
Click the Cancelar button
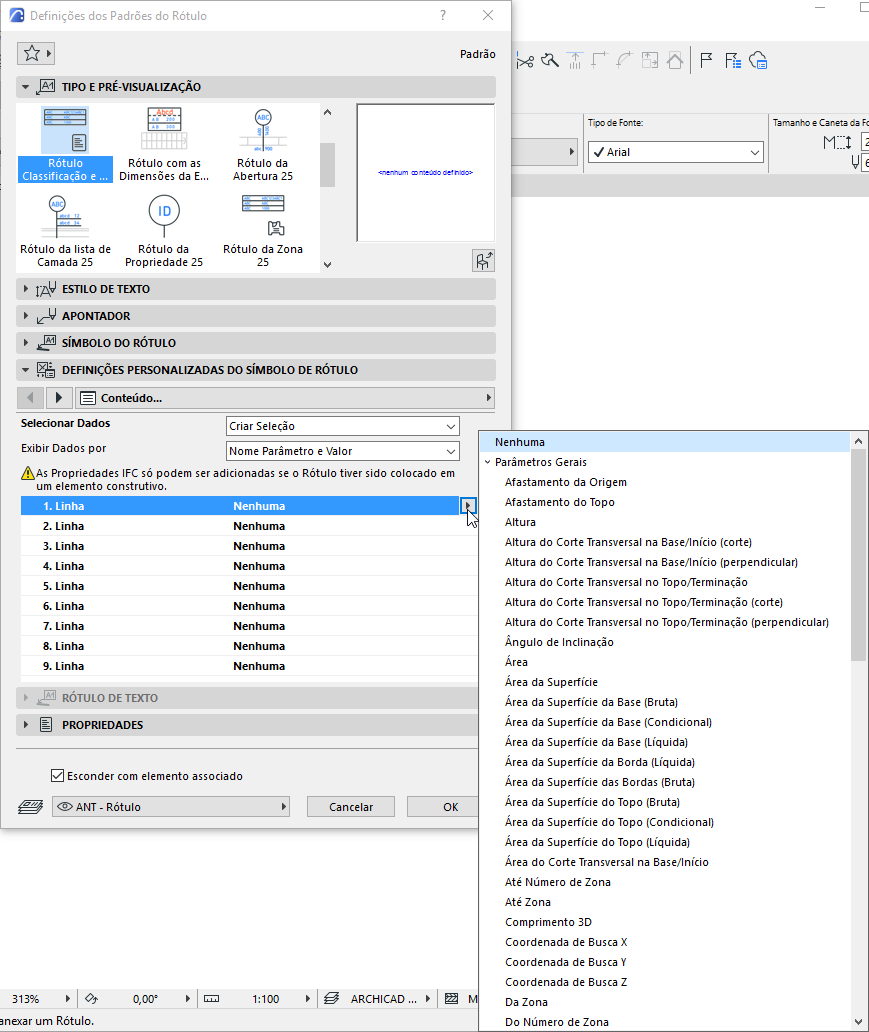(x=350, y=806)
